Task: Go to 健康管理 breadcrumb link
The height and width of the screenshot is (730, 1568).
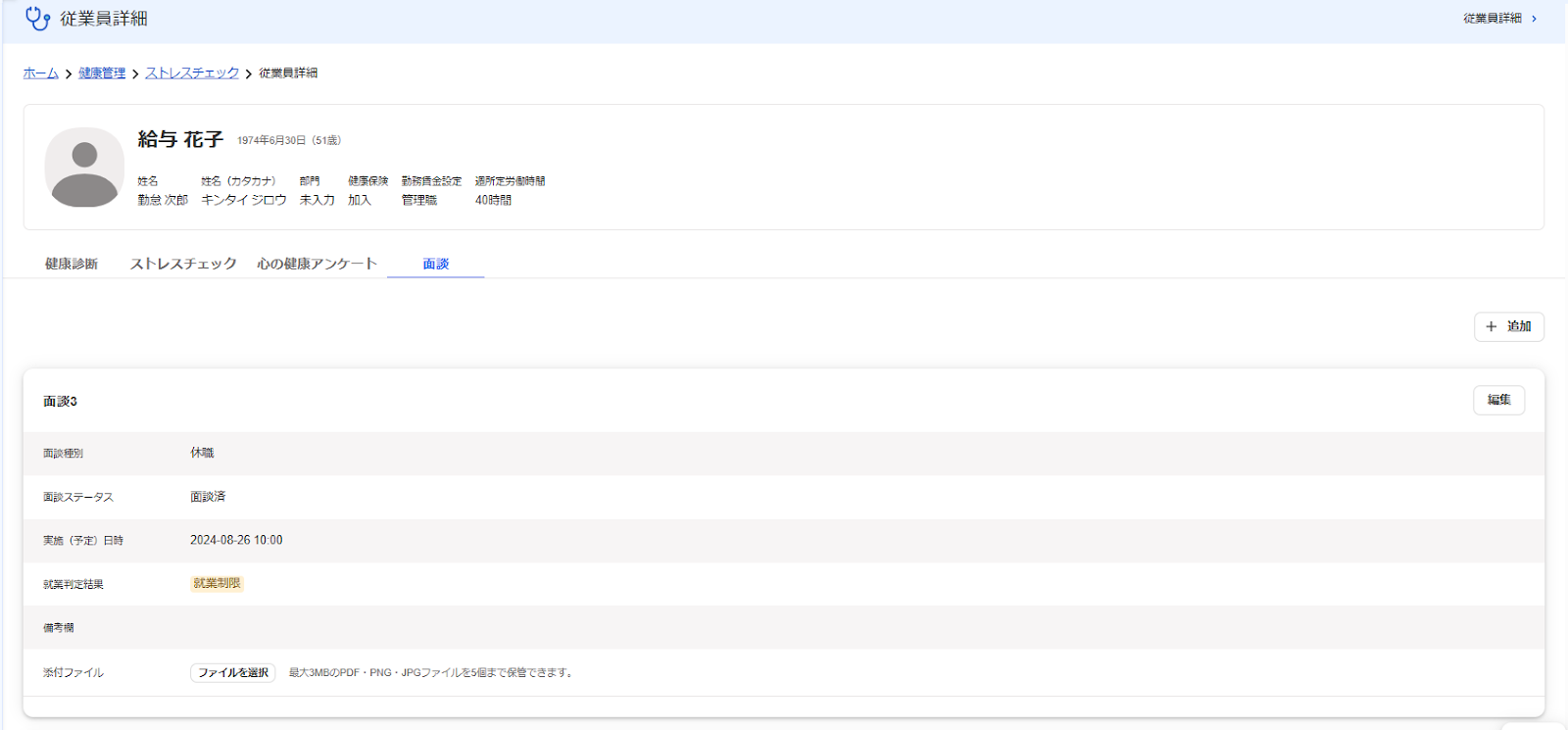Action: (102, 73)
